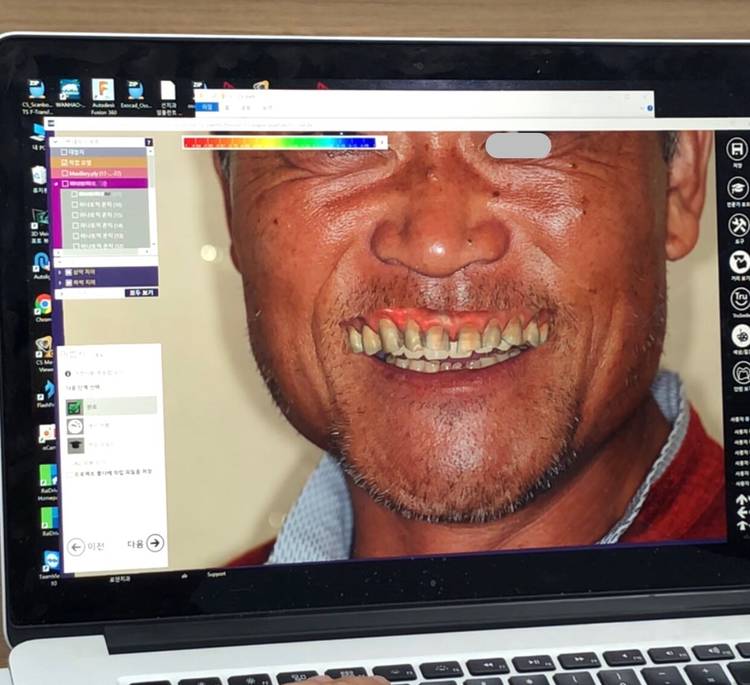Check the save project files checkbox in wizard

66,474
